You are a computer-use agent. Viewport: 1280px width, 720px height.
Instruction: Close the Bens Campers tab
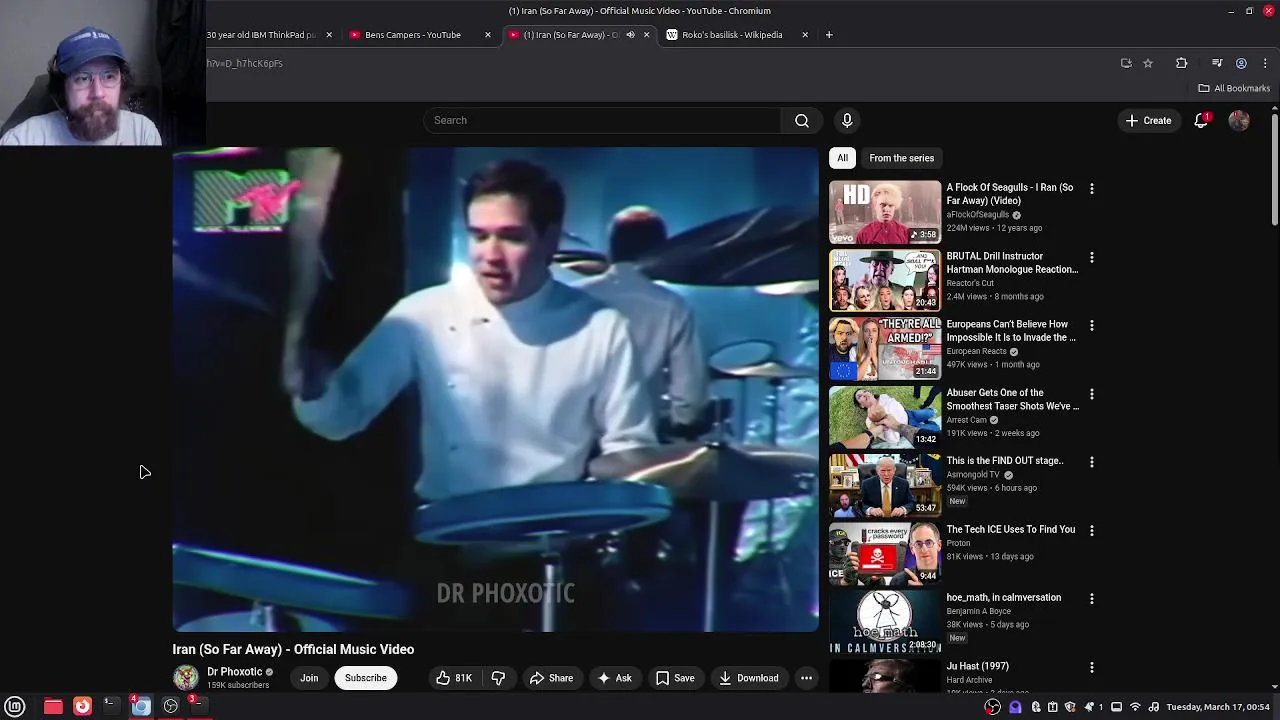click(488, 35)
